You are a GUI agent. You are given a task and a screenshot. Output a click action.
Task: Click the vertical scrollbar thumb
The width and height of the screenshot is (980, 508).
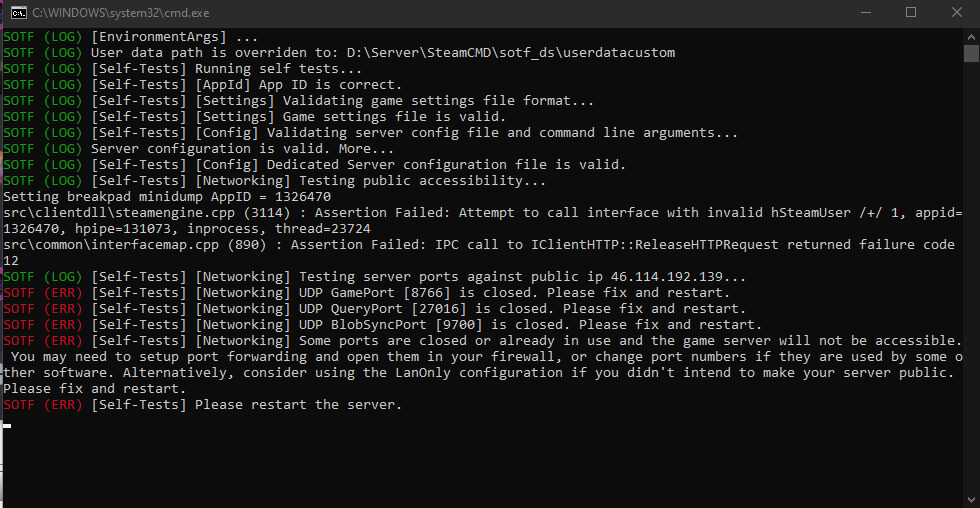click(x=971, y=54)
